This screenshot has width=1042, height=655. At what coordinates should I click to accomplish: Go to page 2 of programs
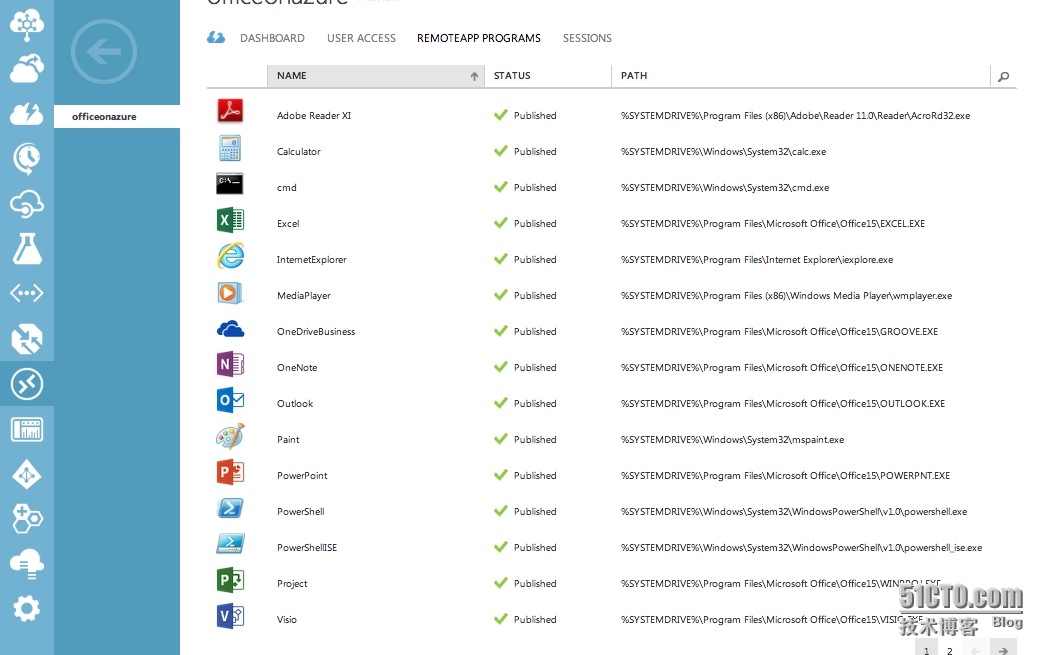coord(950,651)
